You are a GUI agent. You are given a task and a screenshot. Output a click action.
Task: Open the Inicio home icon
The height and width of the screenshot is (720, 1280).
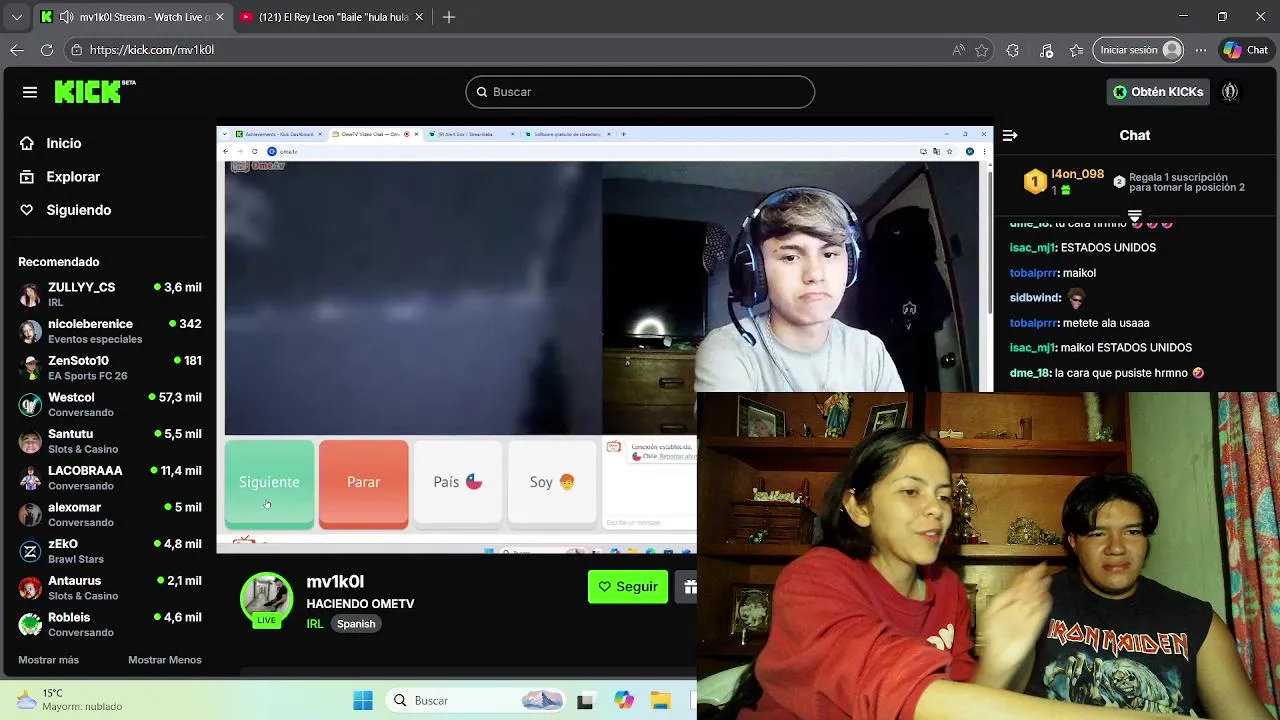coord(27,143)
